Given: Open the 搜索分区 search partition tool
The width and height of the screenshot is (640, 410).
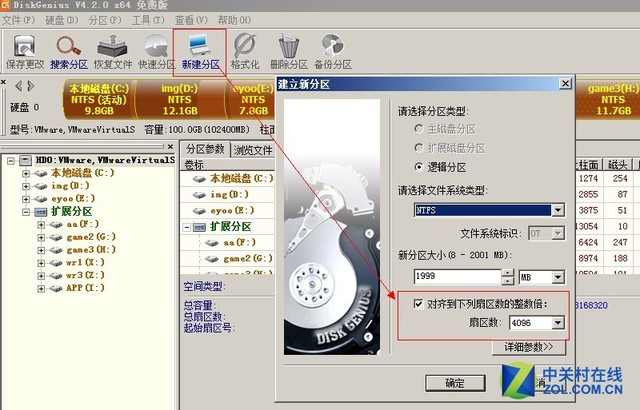Looking at the screenshot, I should coord(69,52).
